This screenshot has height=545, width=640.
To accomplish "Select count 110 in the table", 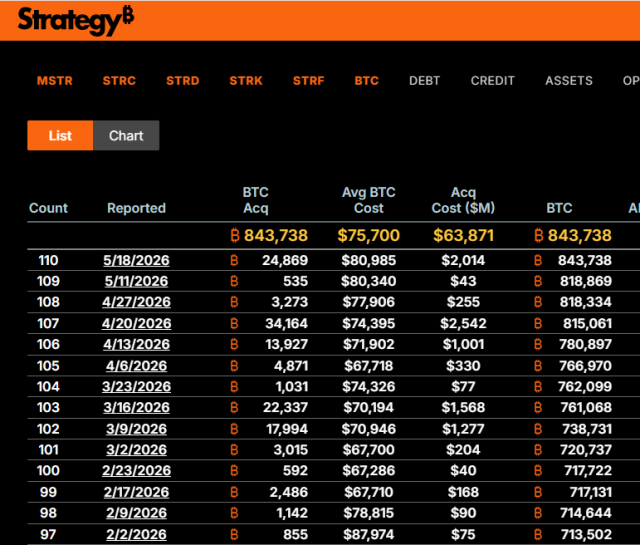I will (48, 260).
